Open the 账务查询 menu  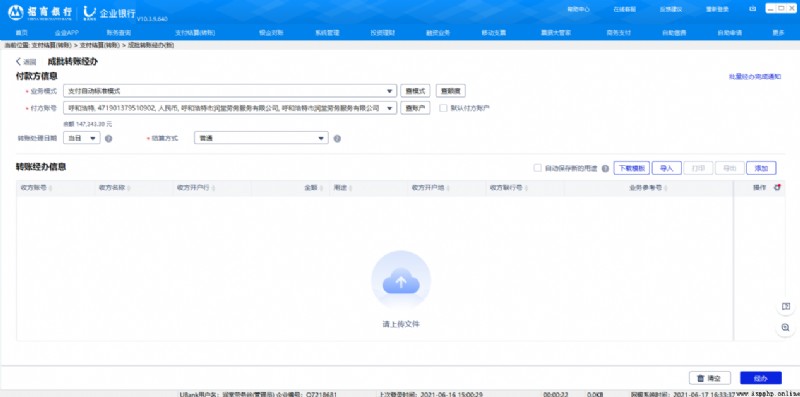point(118,33)
